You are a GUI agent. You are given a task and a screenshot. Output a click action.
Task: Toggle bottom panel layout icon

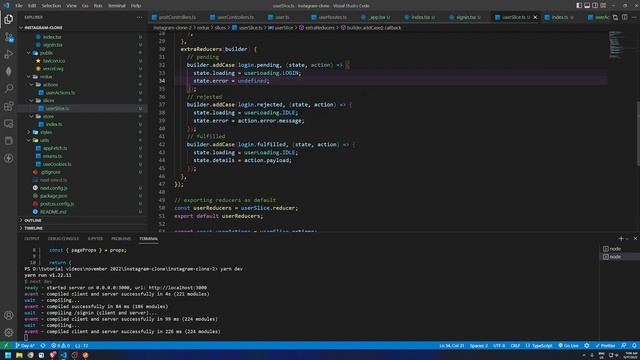pos(587,5)
